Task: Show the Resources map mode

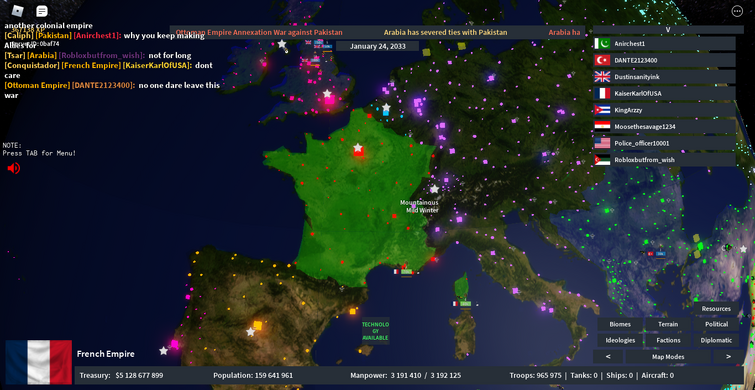Action: [716, 309]
